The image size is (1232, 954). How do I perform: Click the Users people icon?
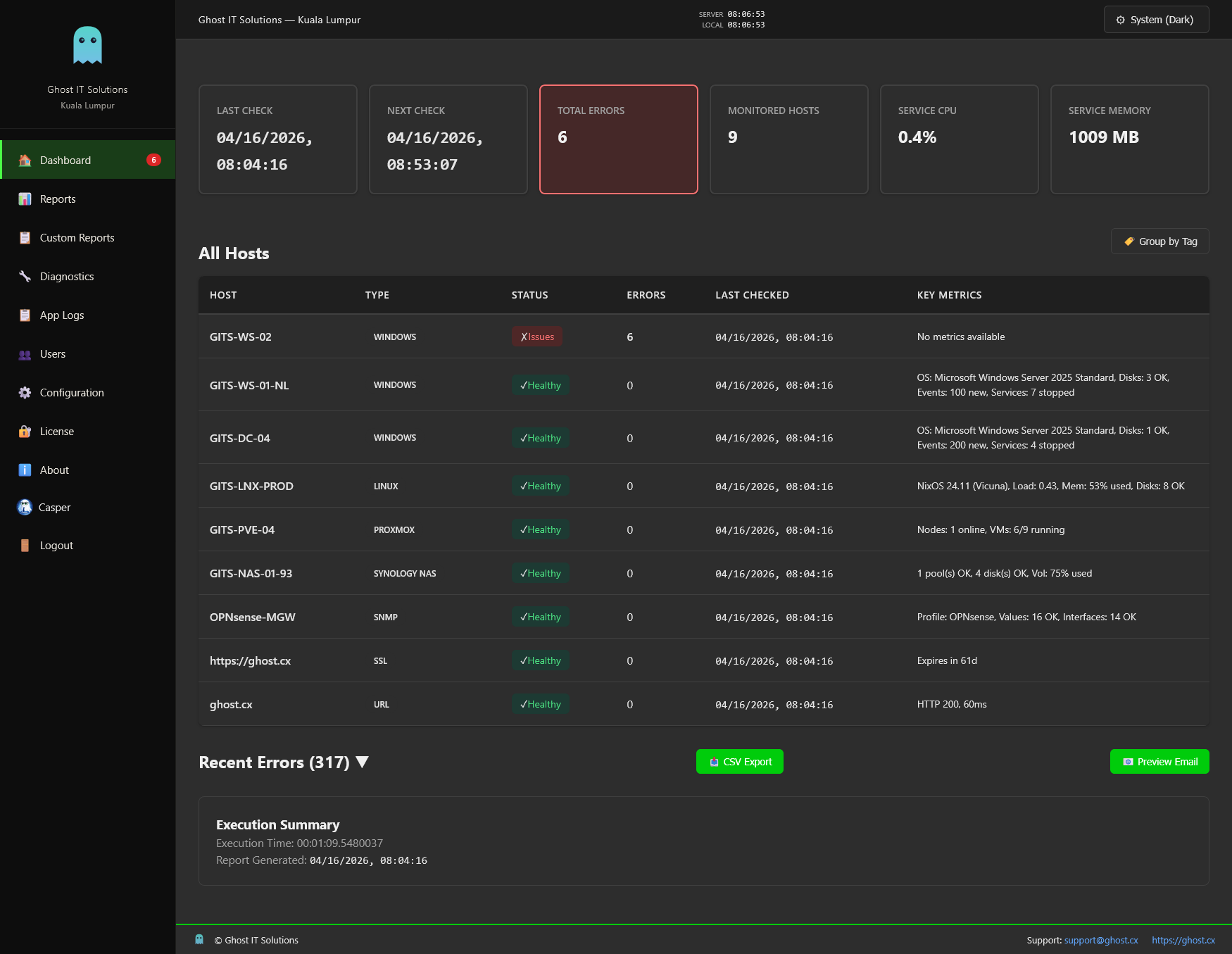(25, 354)
